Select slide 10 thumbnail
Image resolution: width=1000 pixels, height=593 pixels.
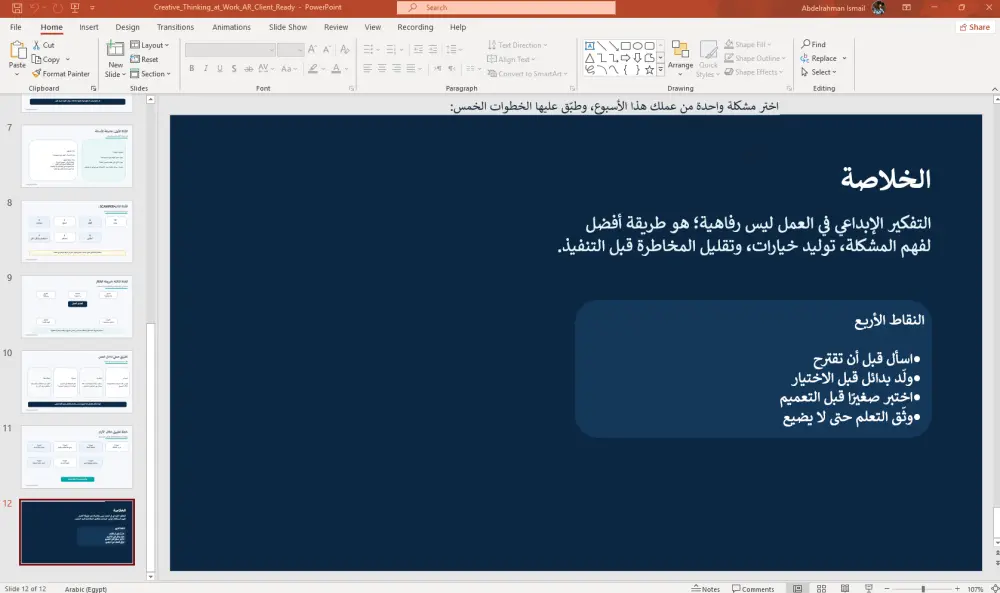point(77,381)
